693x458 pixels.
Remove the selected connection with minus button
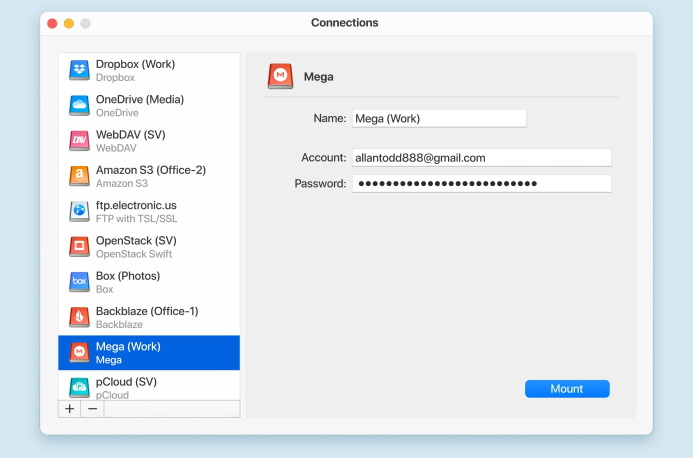92,409
